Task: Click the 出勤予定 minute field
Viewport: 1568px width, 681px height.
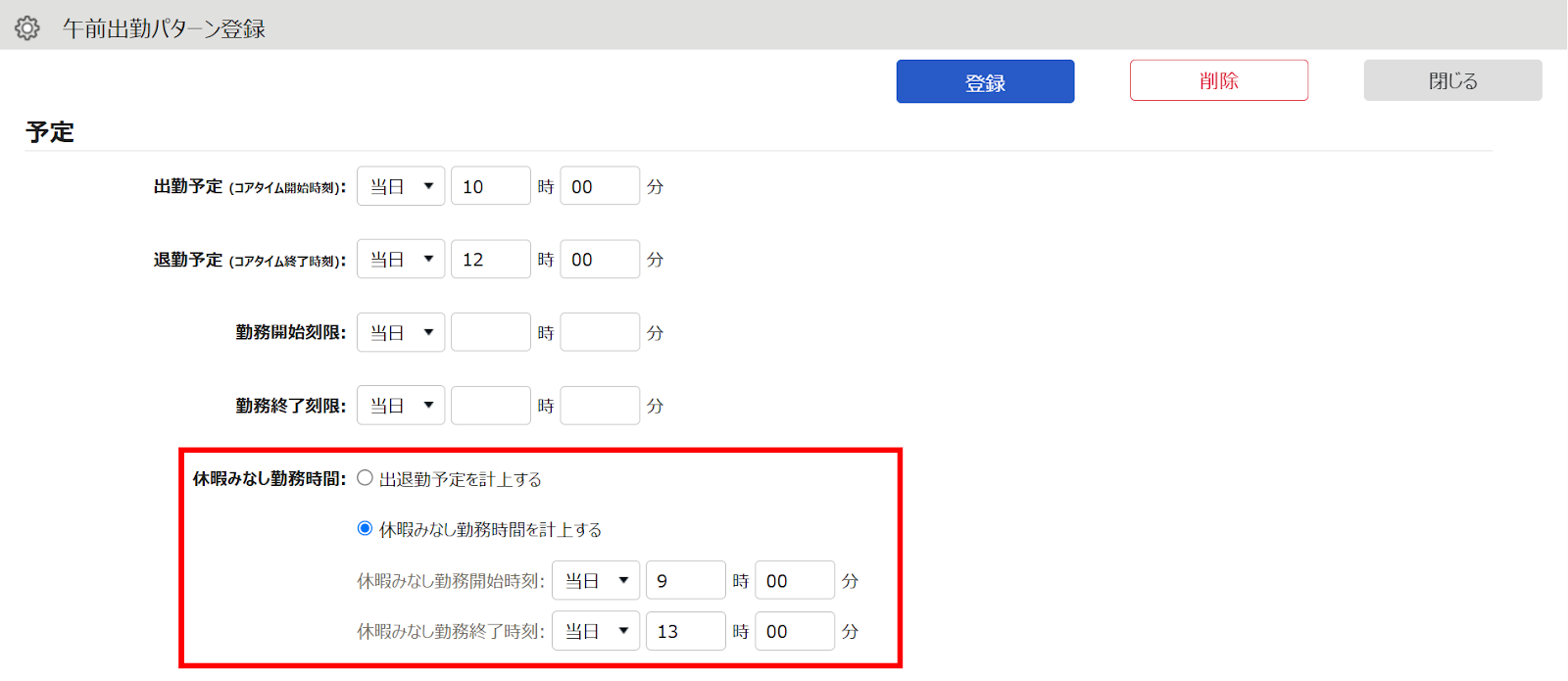Action: pos(599,186)
